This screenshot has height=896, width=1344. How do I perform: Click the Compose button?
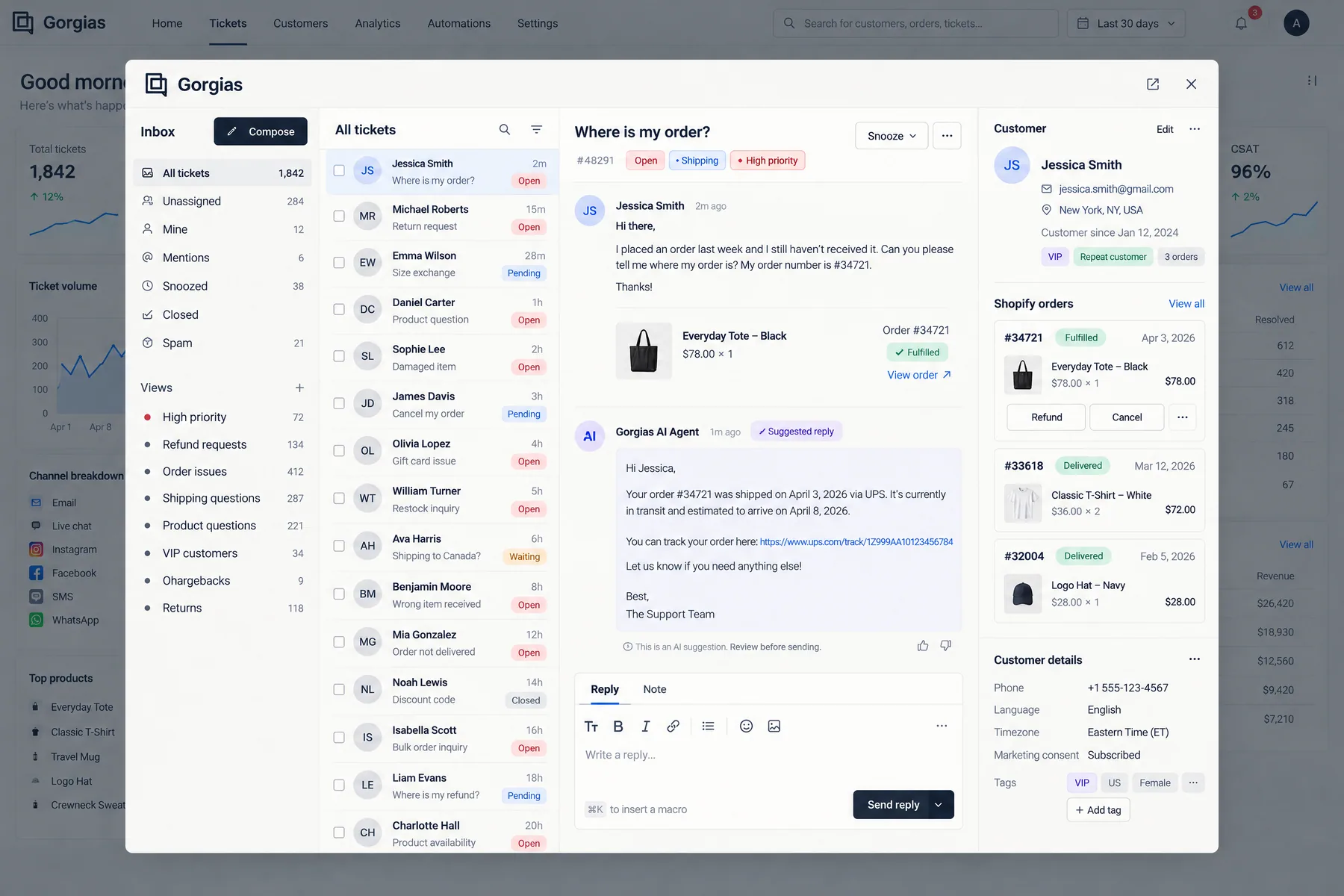(x=261, y=131)
